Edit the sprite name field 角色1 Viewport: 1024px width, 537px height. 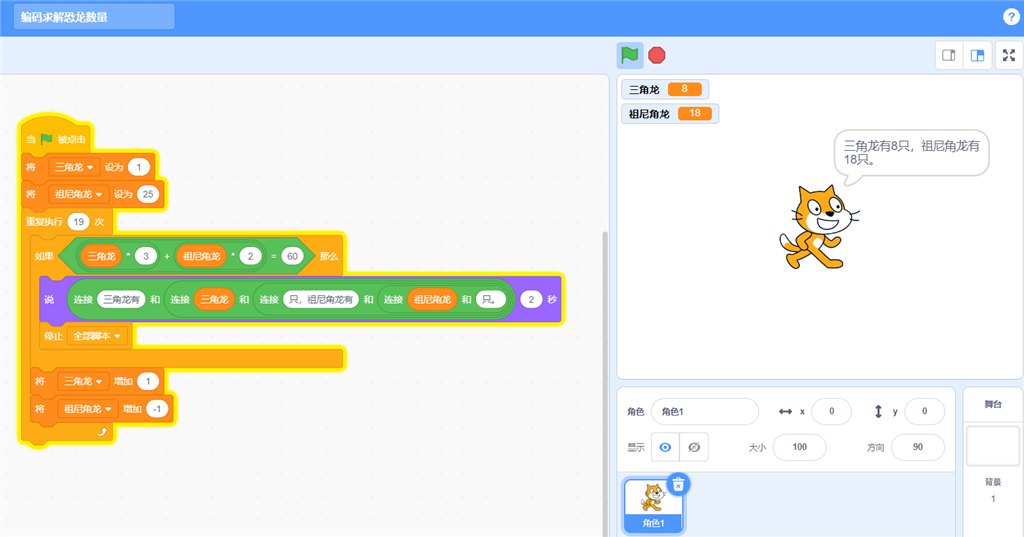click(704, 412)
